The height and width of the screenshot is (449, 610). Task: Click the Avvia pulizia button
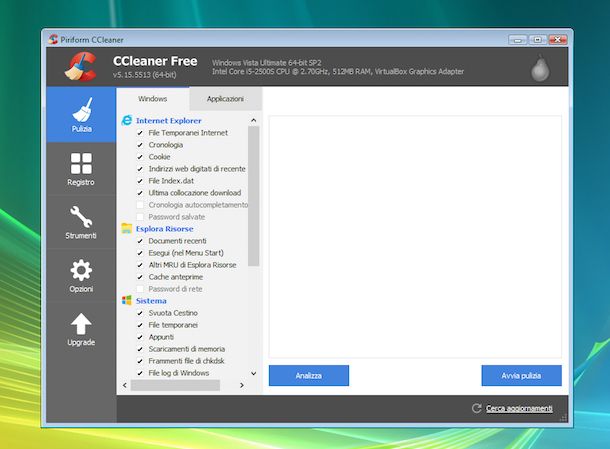click(x=521, y=375)
